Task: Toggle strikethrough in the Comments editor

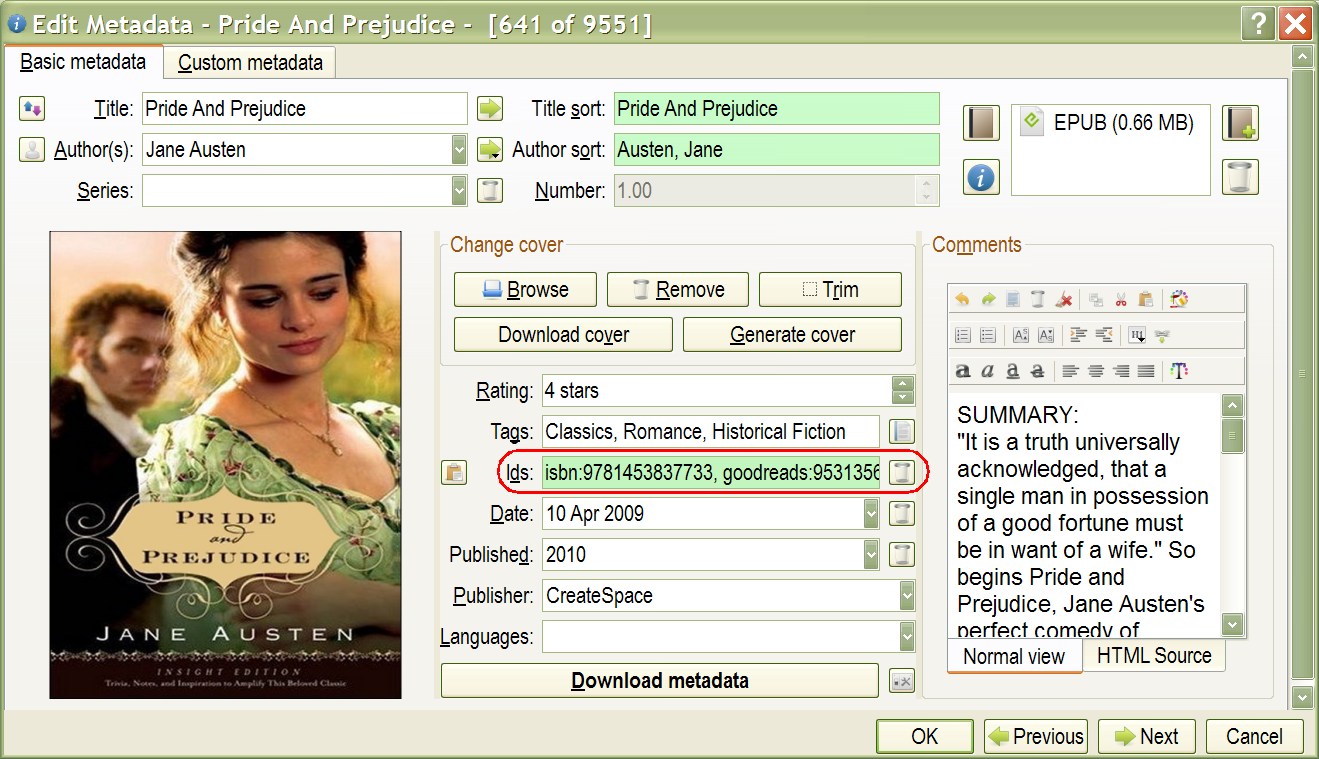Action: [x=1038, y=371]
